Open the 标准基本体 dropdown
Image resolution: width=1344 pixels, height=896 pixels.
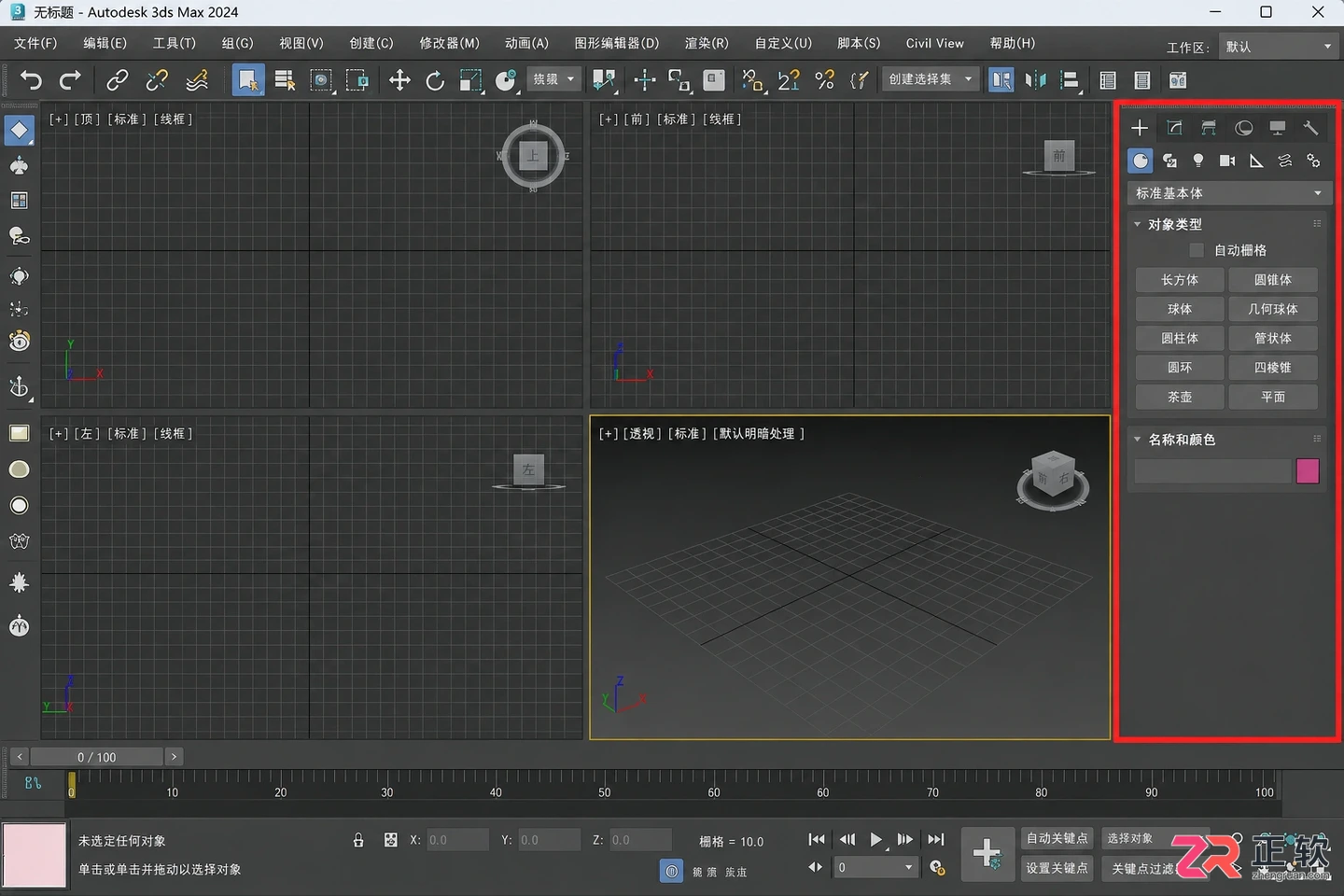[1227, 193]
